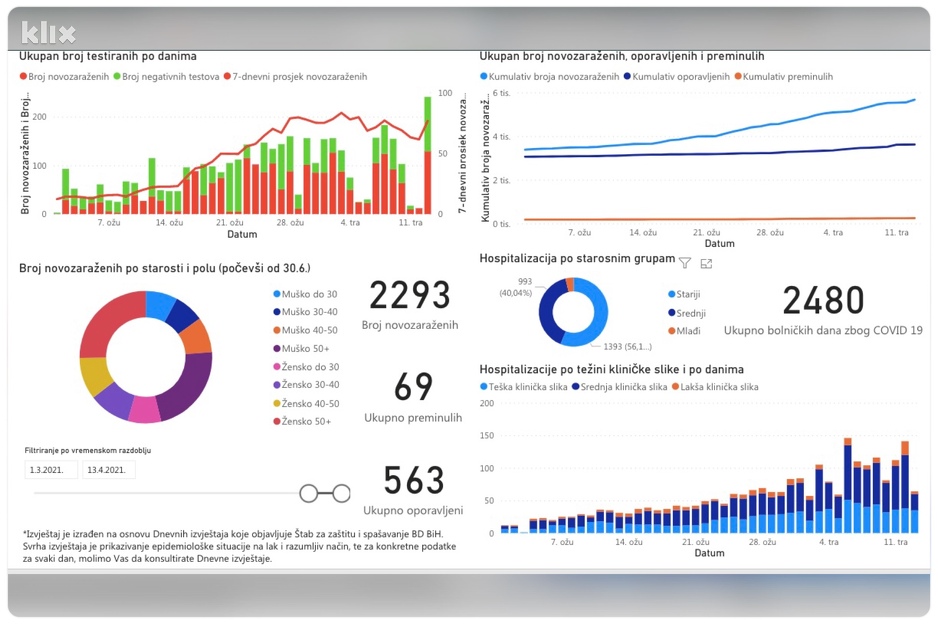938x625 pixels.
Task: Select the 'Žensko 50+' legend item
Action: coord(303,421)
